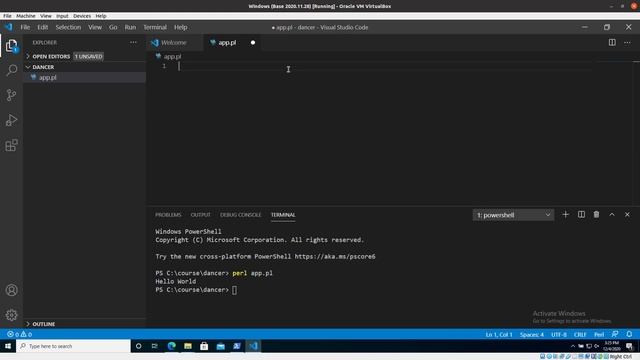Select the Terminal panel tab
The height and width of the screenshot is (360, 640).
283,215
